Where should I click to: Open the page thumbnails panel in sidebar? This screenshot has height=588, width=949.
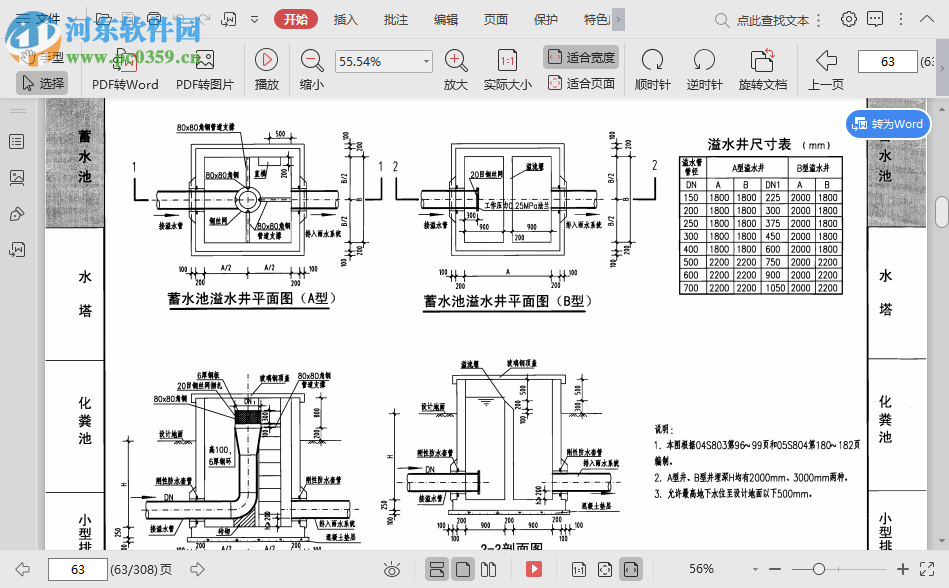[15, 178]
